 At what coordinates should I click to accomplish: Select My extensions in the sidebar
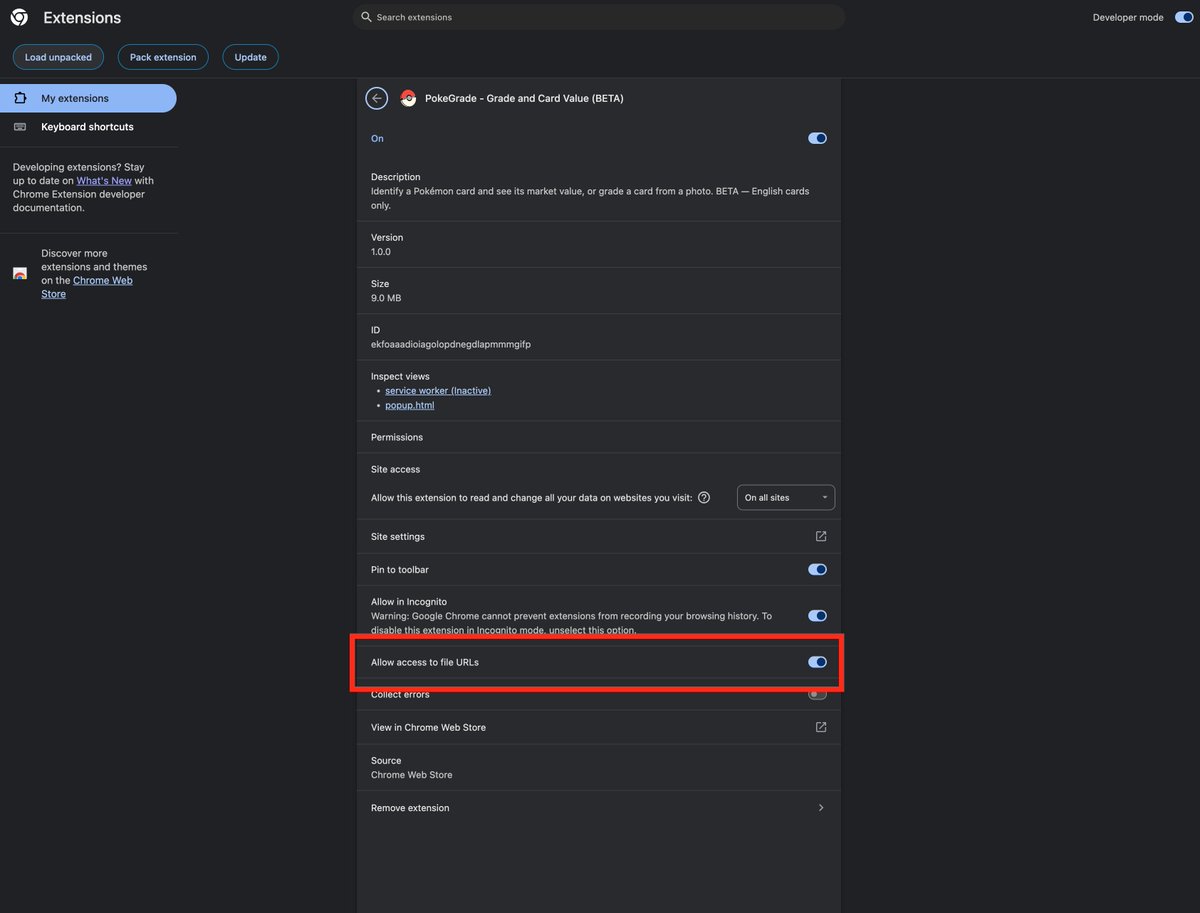click(x=88, y=98)
